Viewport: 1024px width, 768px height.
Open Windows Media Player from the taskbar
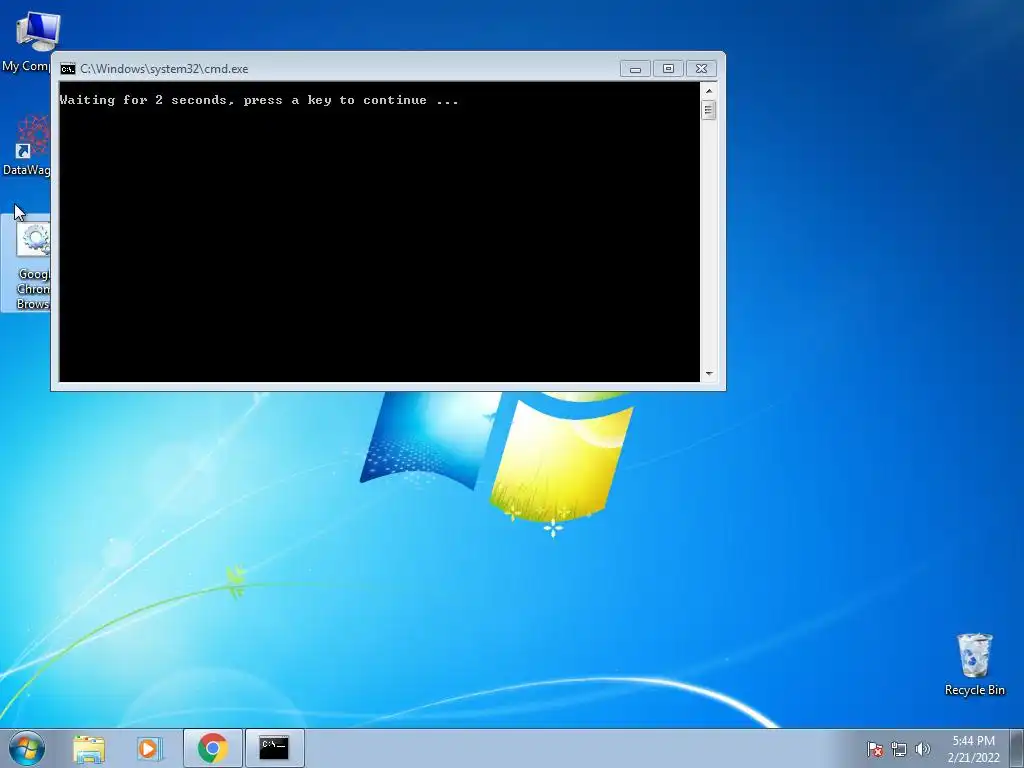(x=149, y=748)
